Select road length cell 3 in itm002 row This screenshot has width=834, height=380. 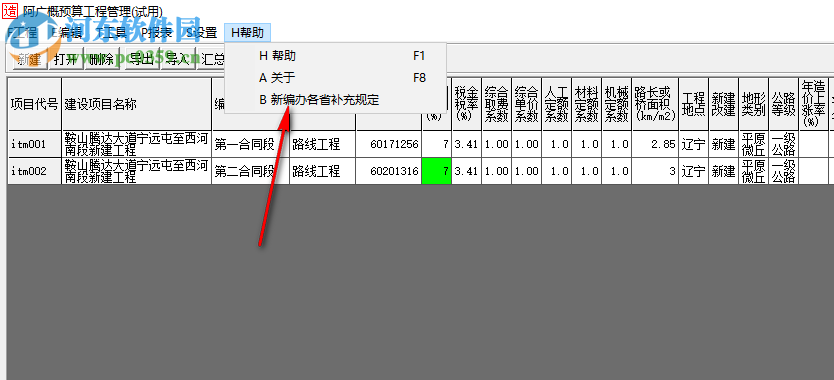(x=655, y=171)
